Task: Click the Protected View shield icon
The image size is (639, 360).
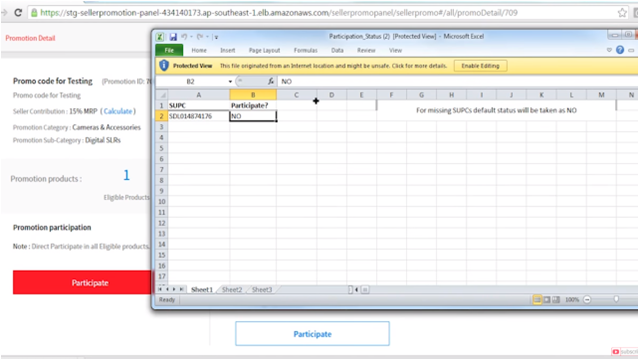Action: tap(164, 65)
